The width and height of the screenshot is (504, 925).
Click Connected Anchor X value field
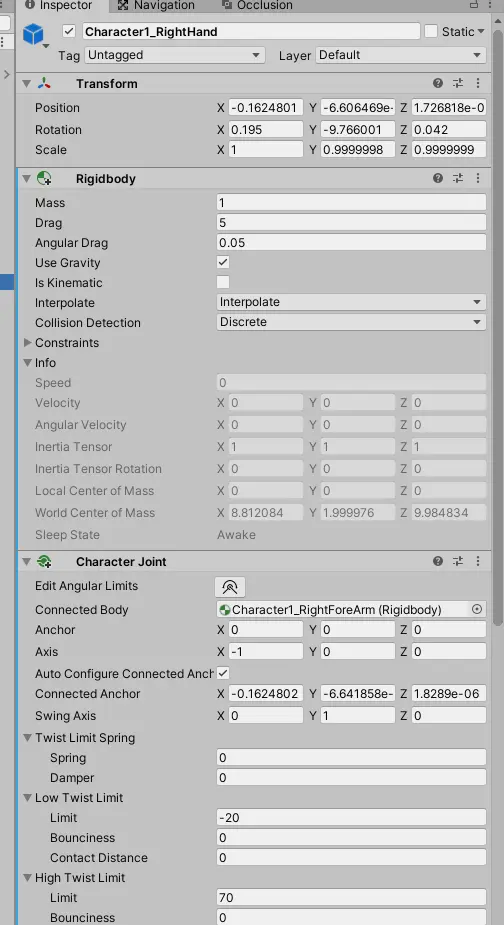point(266,694)
